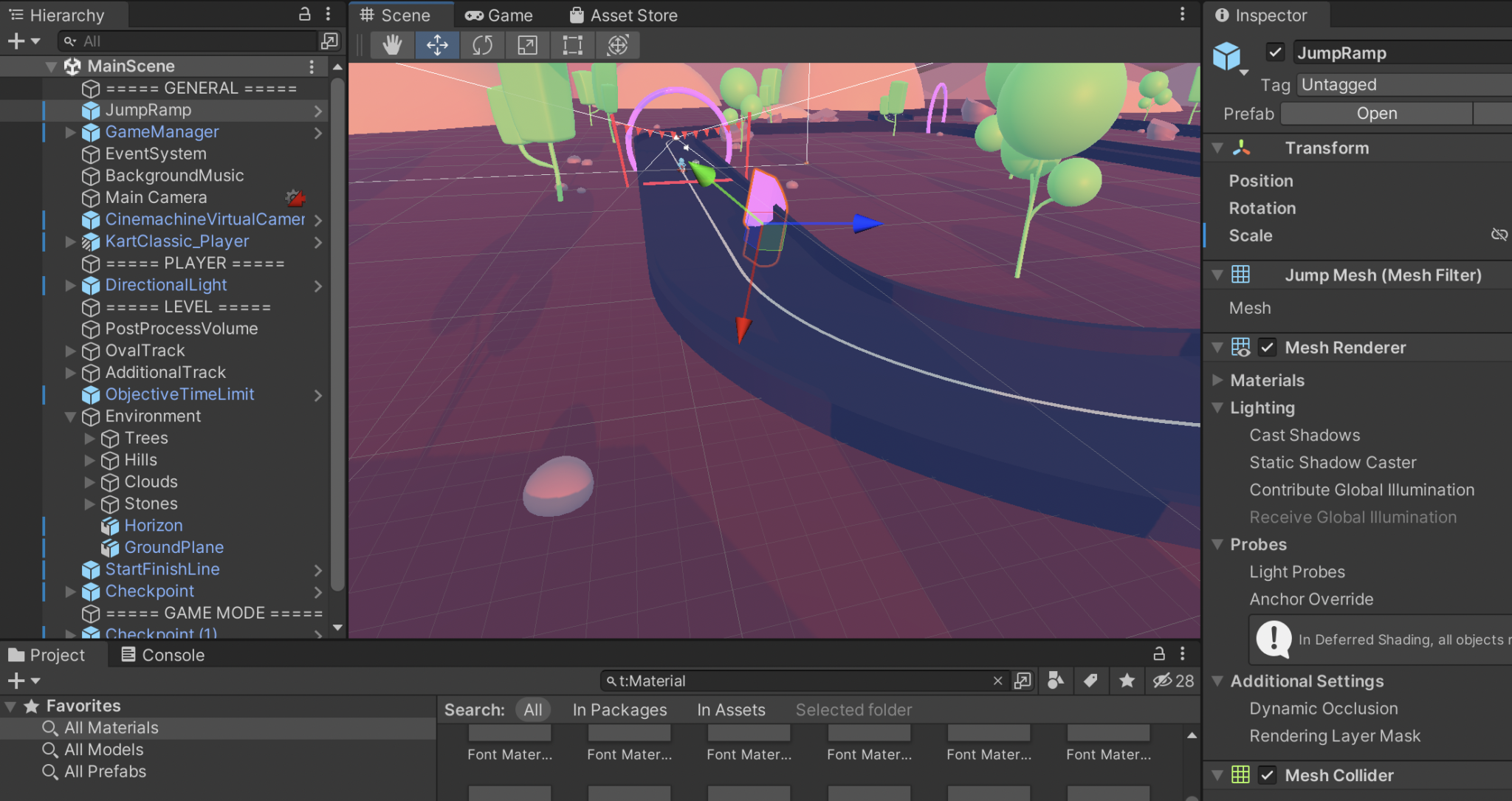Select the Hand view tool
This screenshot has height=801, width=1512.
[x=392, y=45]
